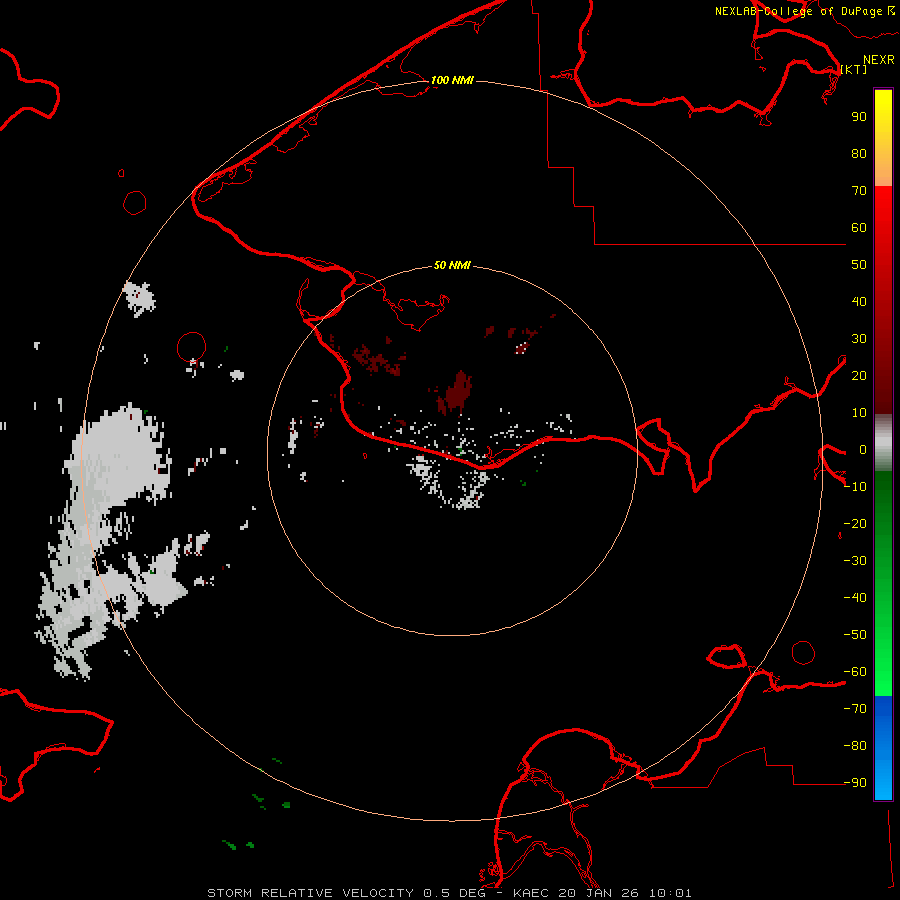900x900 pixels.
Task: Click the 80 value on velocity scale
Action: click(x=859, y=154)
